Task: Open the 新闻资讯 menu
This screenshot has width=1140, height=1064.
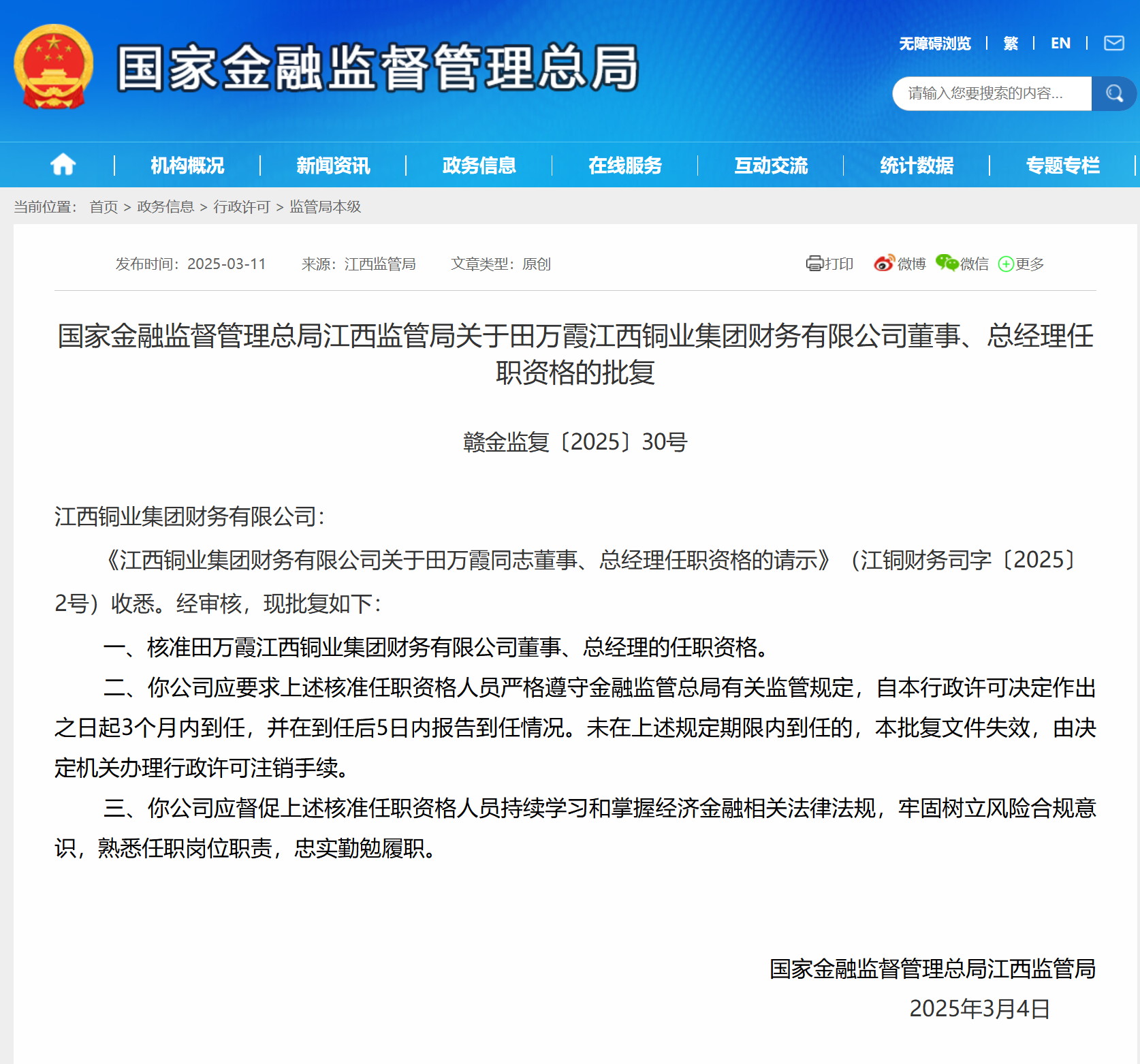Action: 333,166
